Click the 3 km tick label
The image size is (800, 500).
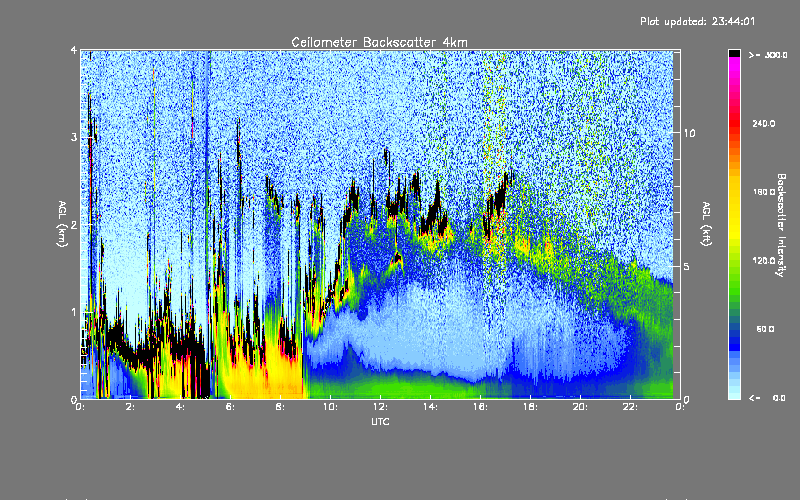click(x=74, y=137)
